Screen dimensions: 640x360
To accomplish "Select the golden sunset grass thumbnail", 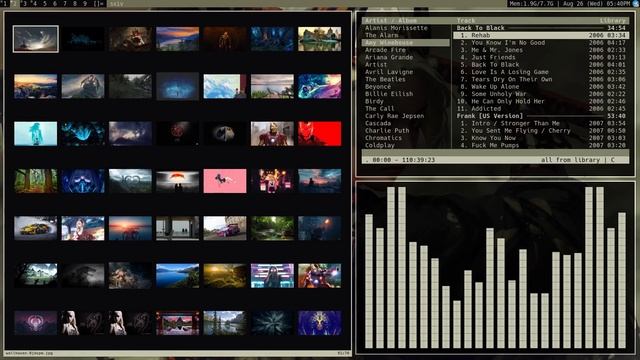I will [x=225, y=276].
